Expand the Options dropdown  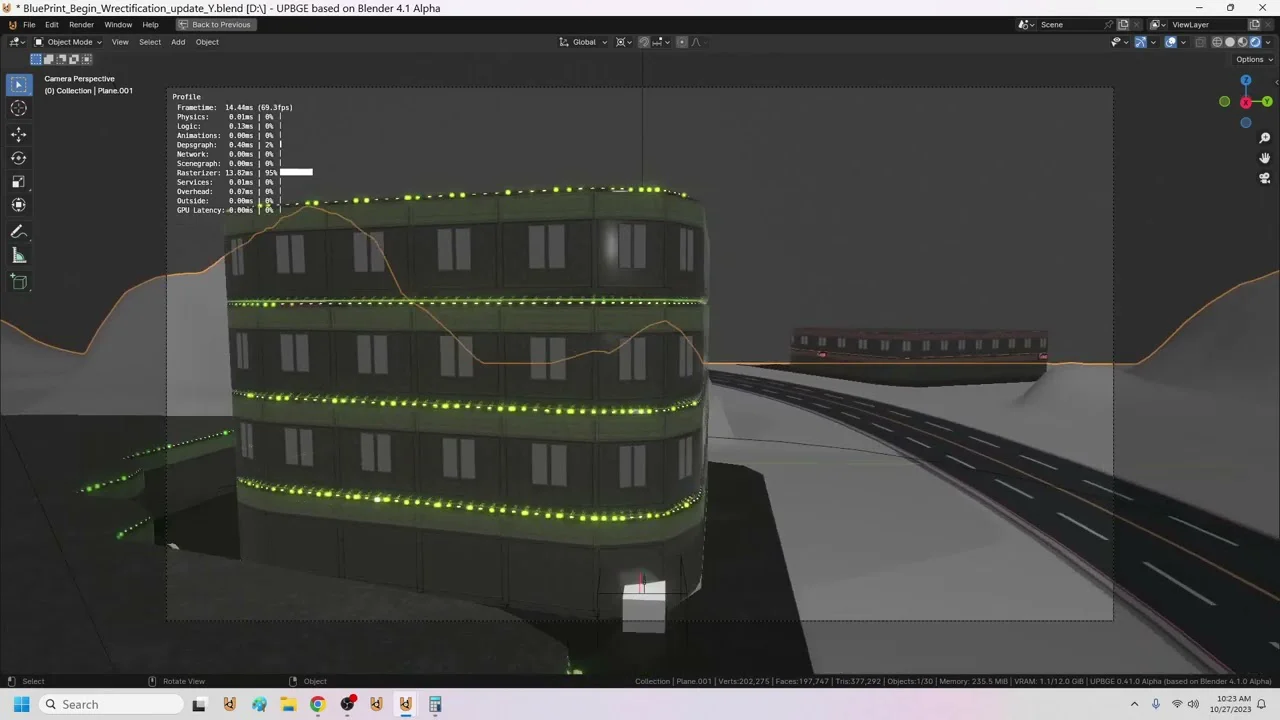pyautogui.click(x=1254, y=59)
